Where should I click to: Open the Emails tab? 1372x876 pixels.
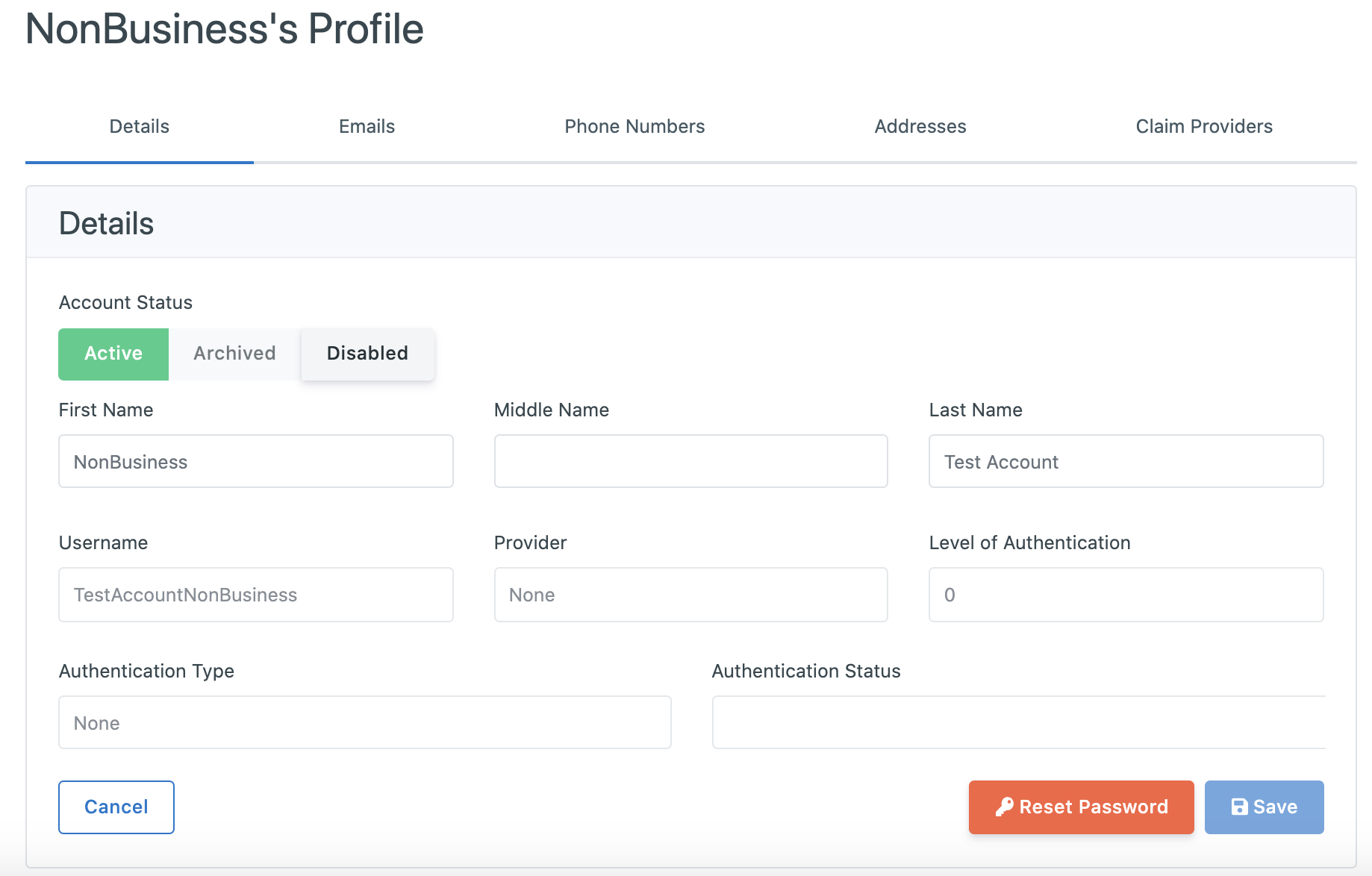pyautogui.click(x=367, y=126)
